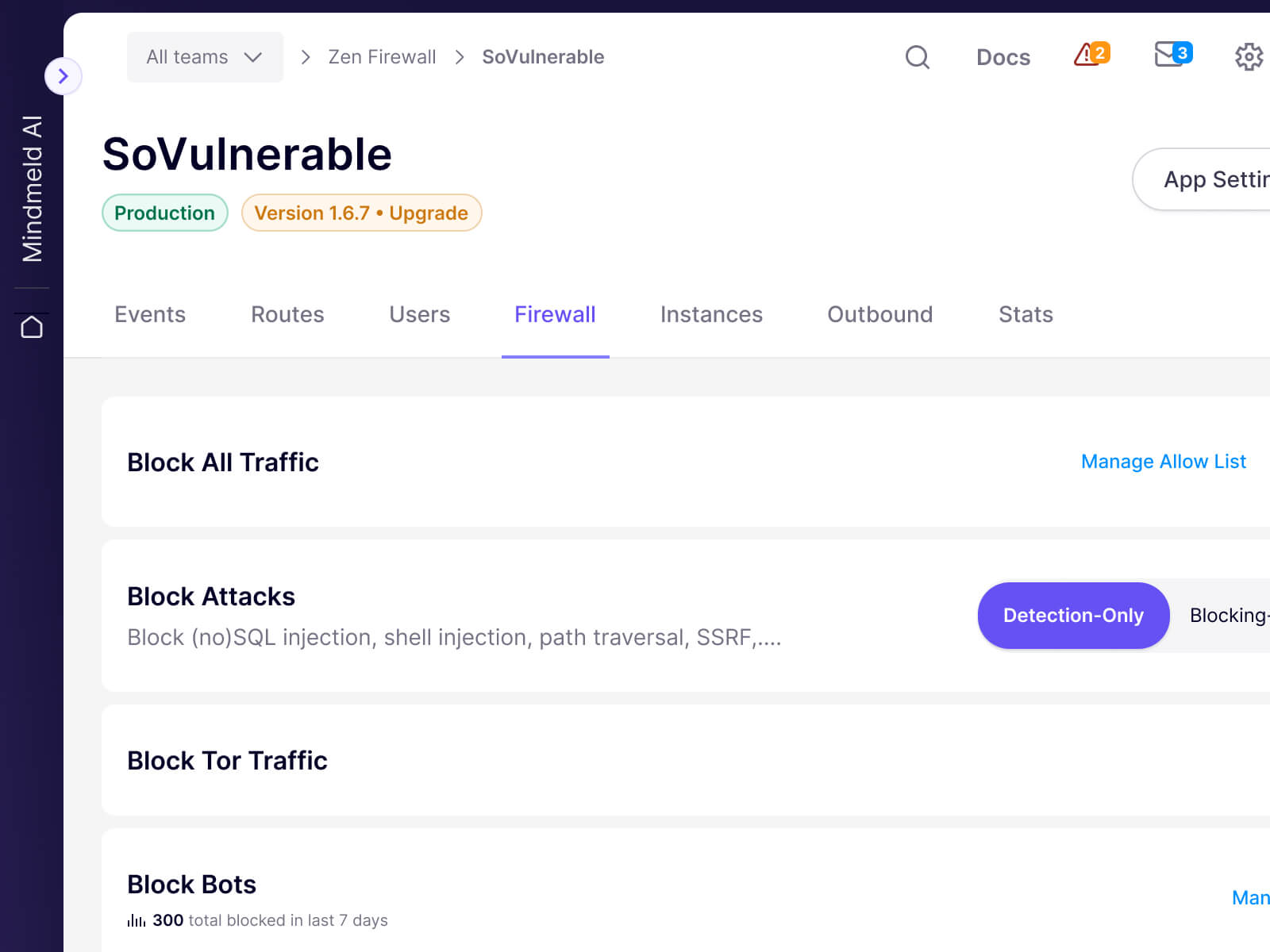Click the Block Attacks description text
This screenshot has height=952, width=1270.
coord(454,637)
